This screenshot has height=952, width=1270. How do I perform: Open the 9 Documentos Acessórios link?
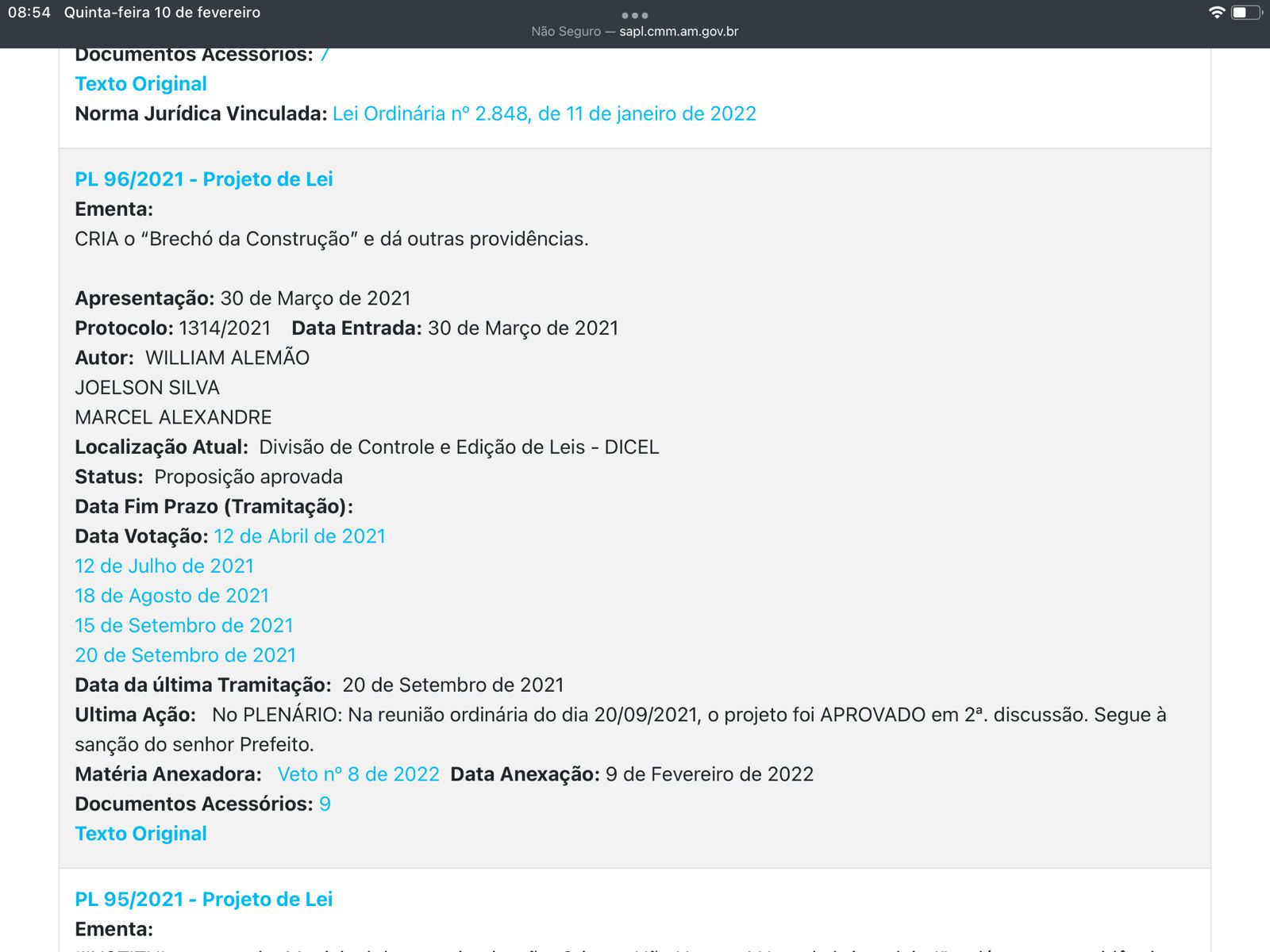click(325, 804)
